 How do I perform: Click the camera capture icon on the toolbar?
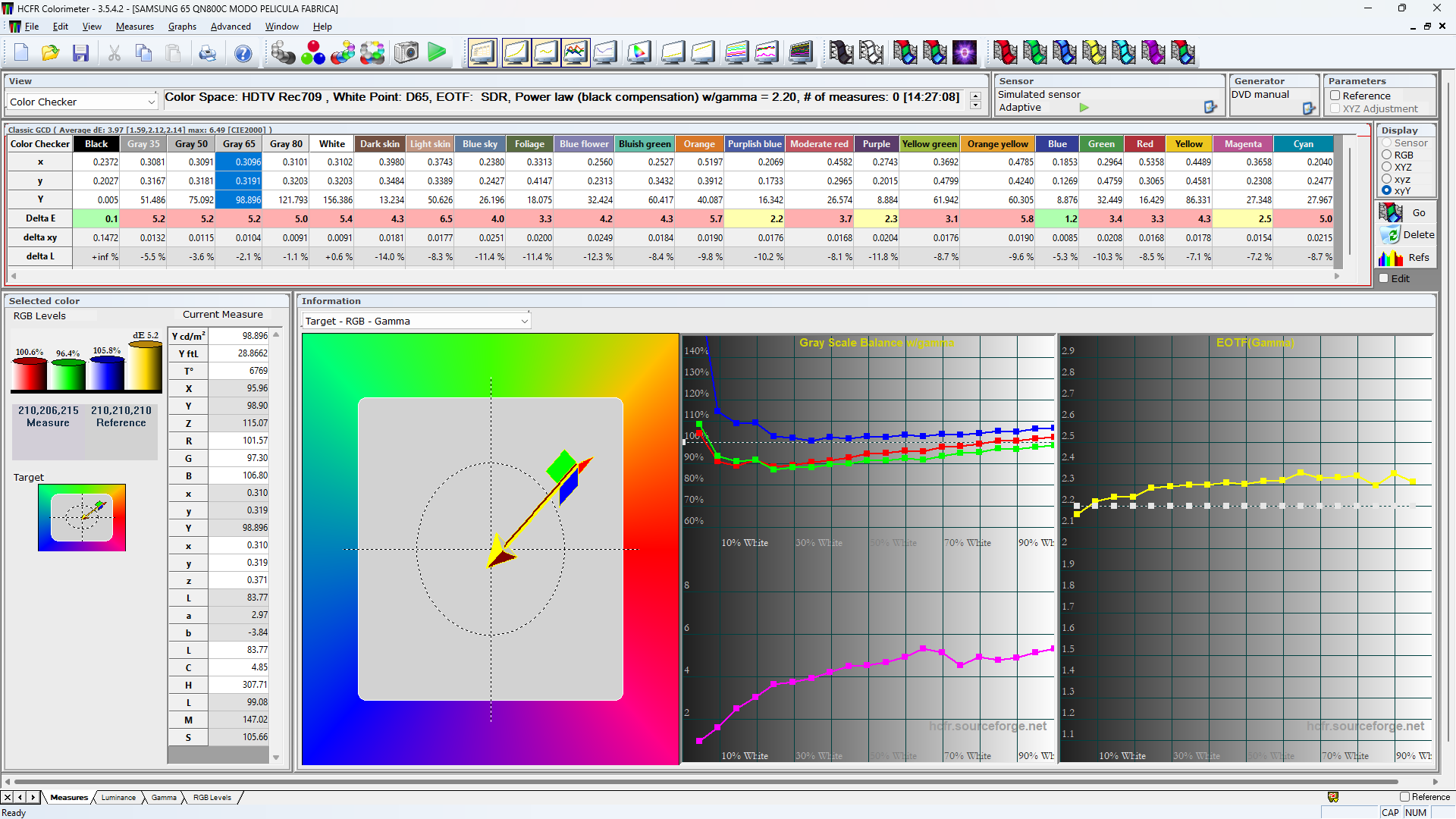(x=406, y=52)
